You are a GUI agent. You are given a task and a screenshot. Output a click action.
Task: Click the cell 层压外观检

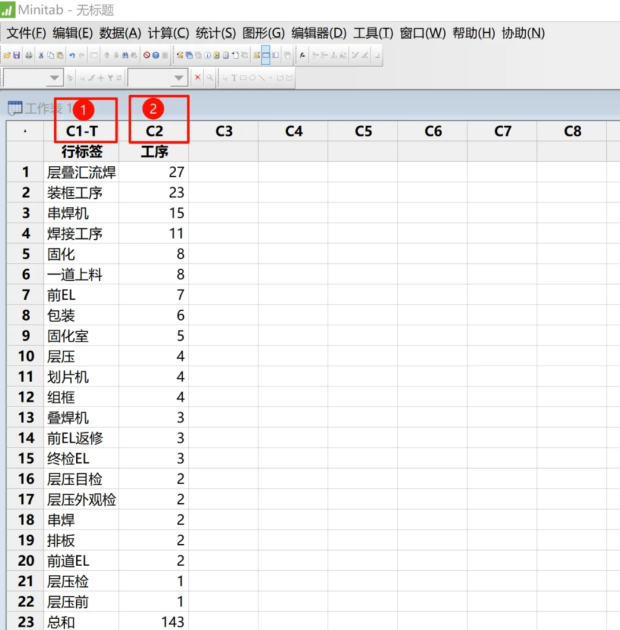82,499
